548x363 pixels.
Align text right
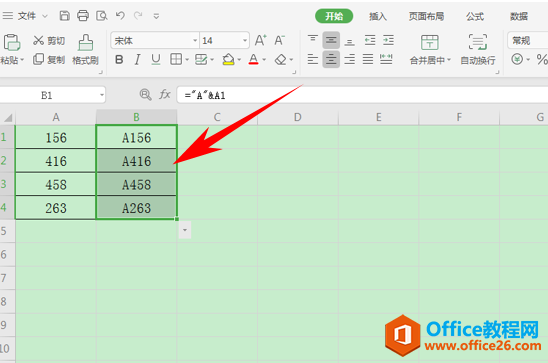(x=349, y=59)
